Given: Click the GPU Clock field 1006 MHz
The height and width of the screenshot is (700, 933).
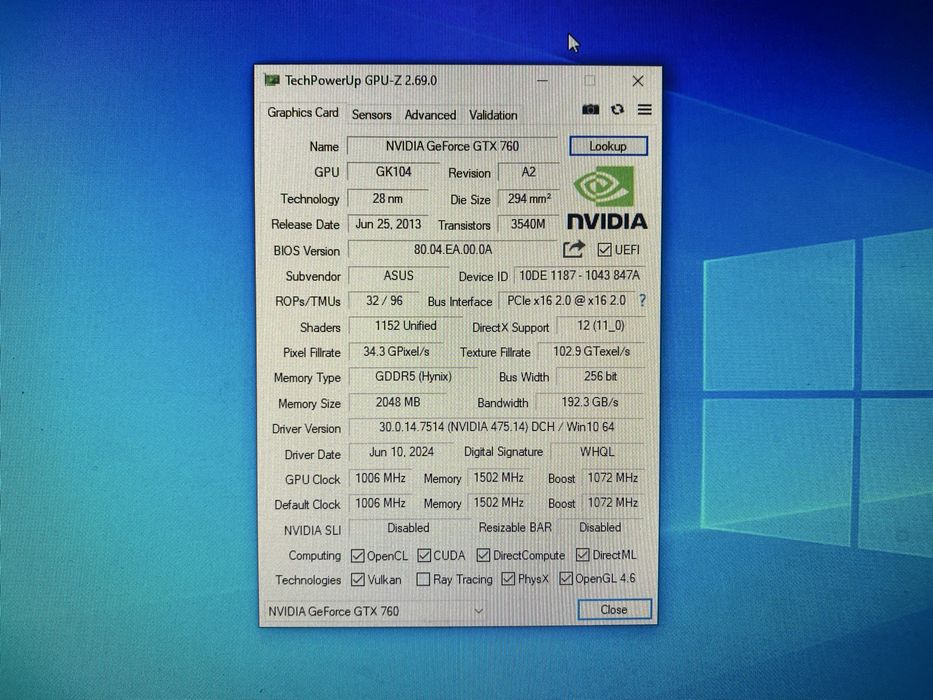Looking at the screenshot, I should pos(380,479).
